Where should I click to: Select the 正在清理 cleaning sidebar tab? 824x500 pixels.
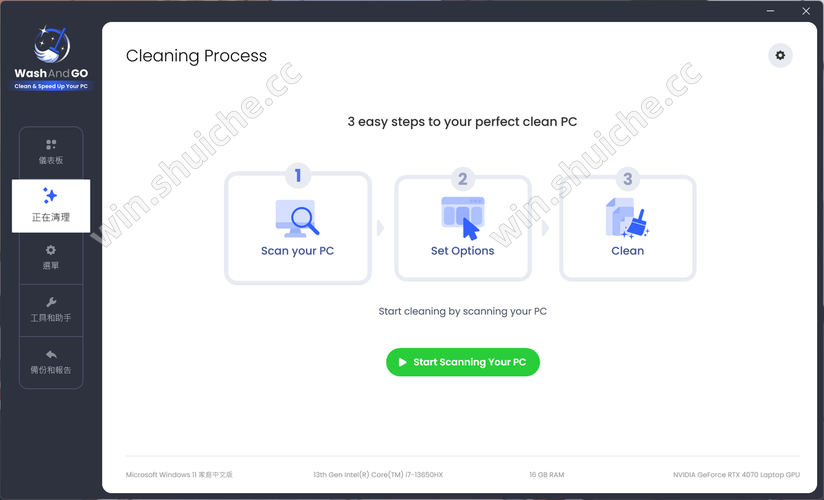[x=51, y=206]
